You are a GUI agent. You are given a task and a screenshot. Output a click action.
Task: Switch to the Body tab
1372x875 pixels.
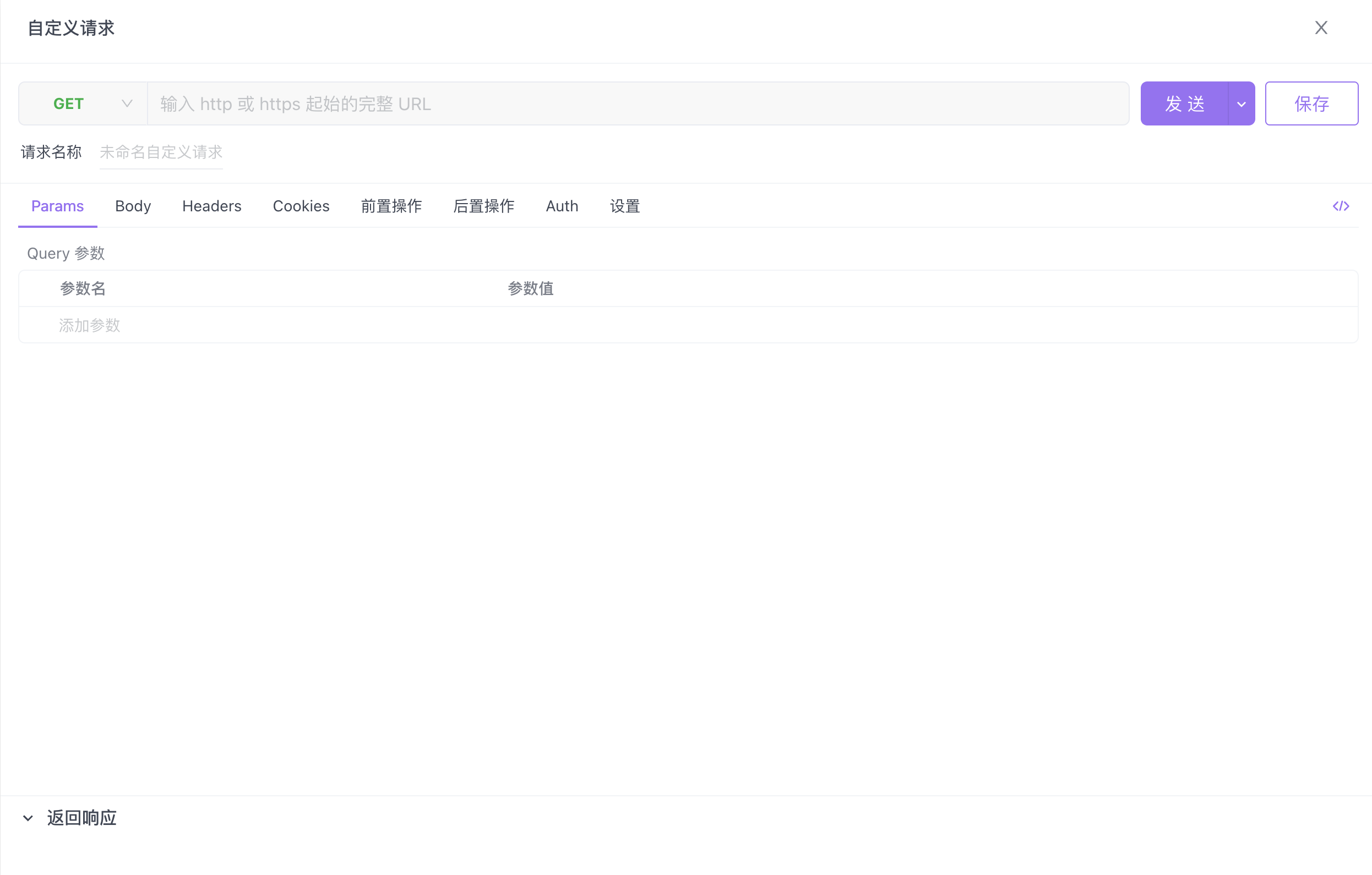coord(133,206)
